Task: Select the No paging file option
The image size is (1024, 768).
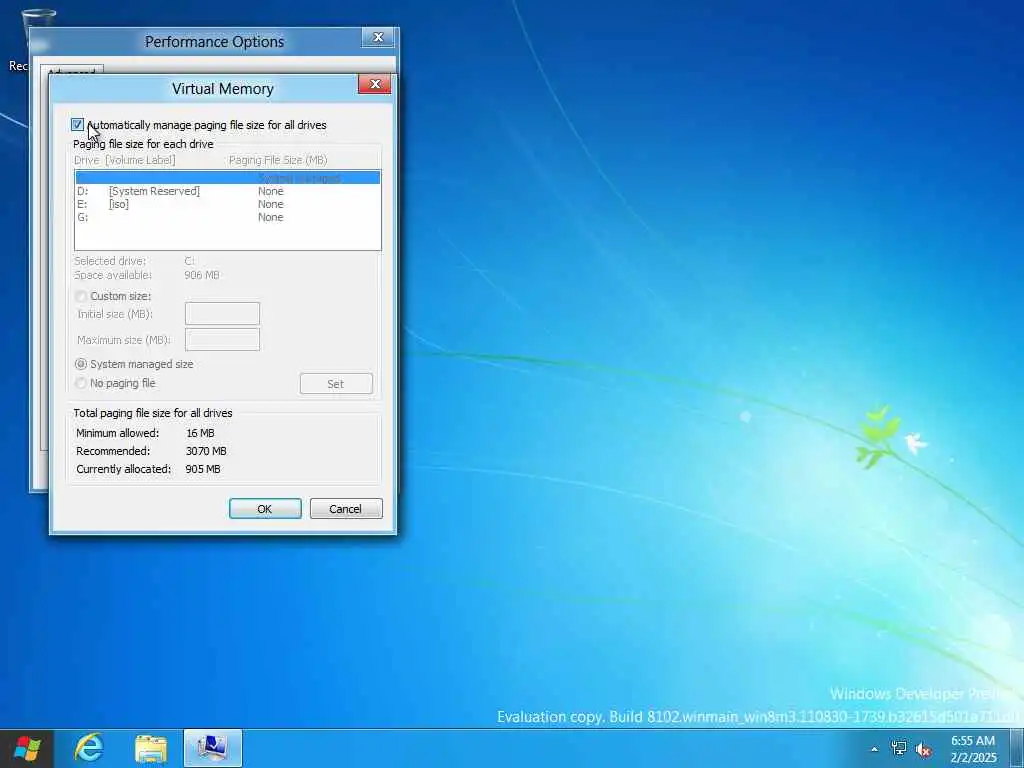Action: coord(81,383)
